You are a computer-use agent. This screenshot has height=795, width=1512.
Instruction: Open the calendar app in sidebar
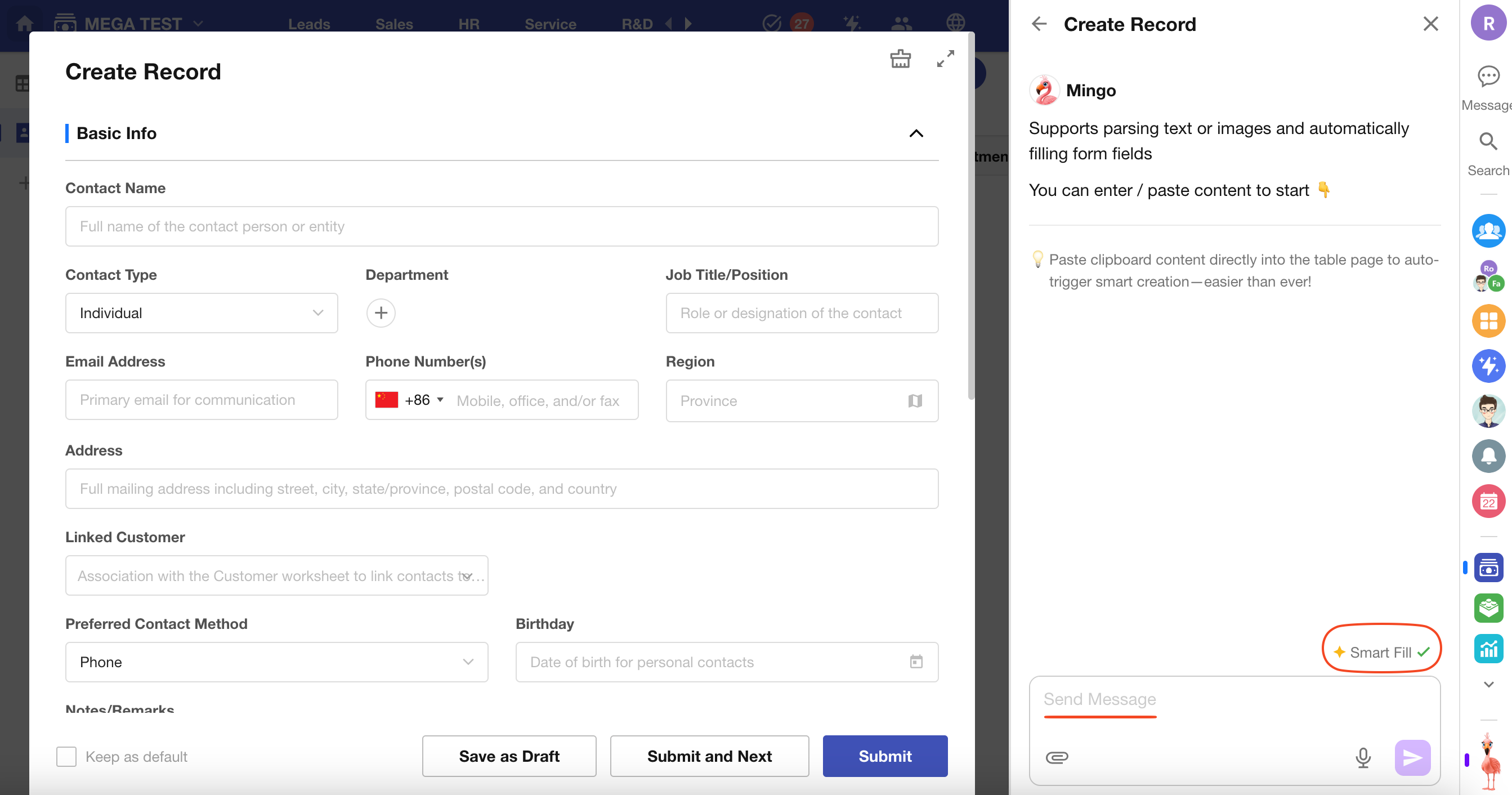tap(1488, 502)
